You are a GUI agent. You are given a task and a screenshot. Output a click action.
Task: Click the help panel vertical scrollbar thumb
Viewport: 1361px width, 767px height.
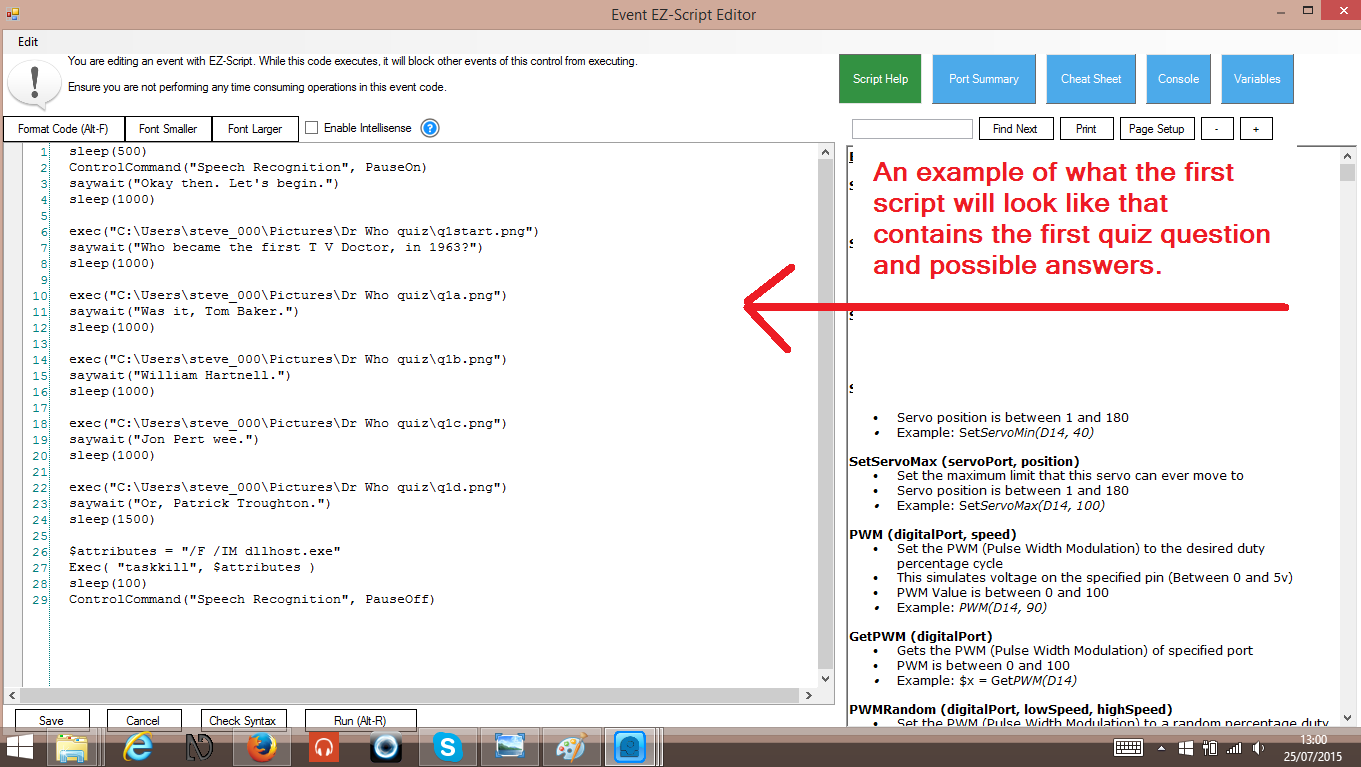[x=1347, y=172]
